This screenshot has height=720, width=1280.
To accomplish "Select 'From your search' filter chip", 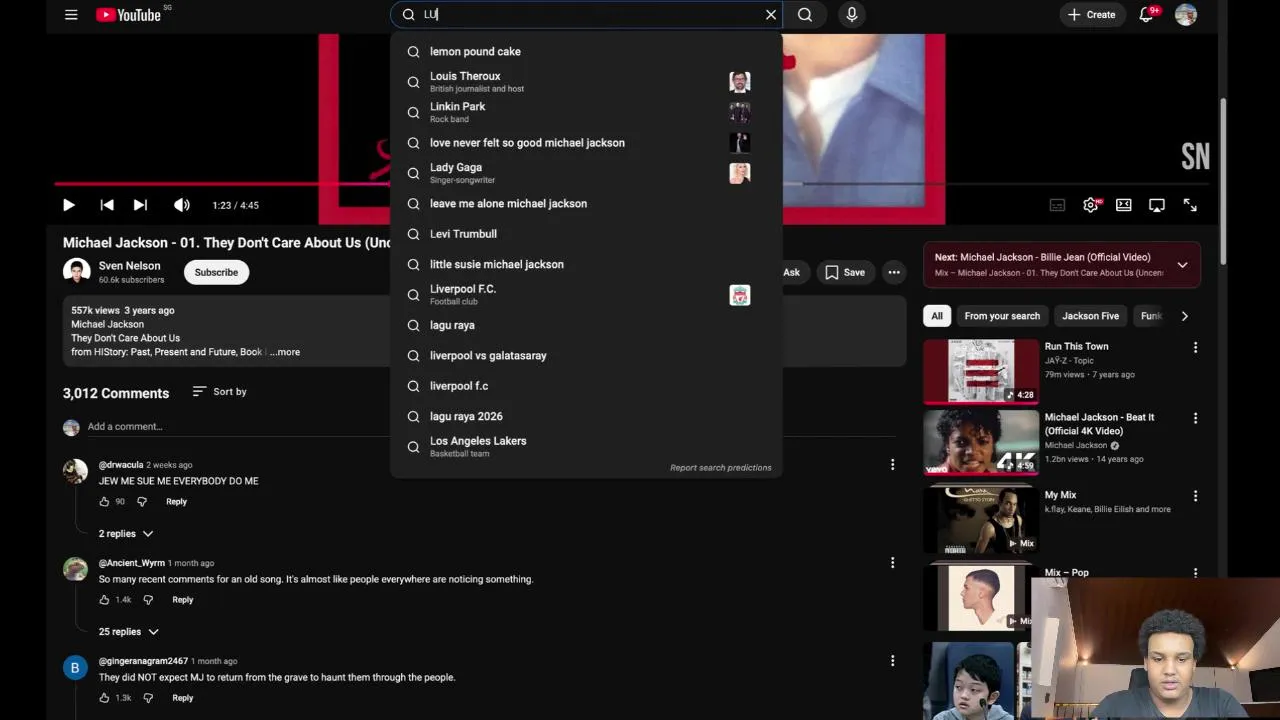I will (1002, 316).
